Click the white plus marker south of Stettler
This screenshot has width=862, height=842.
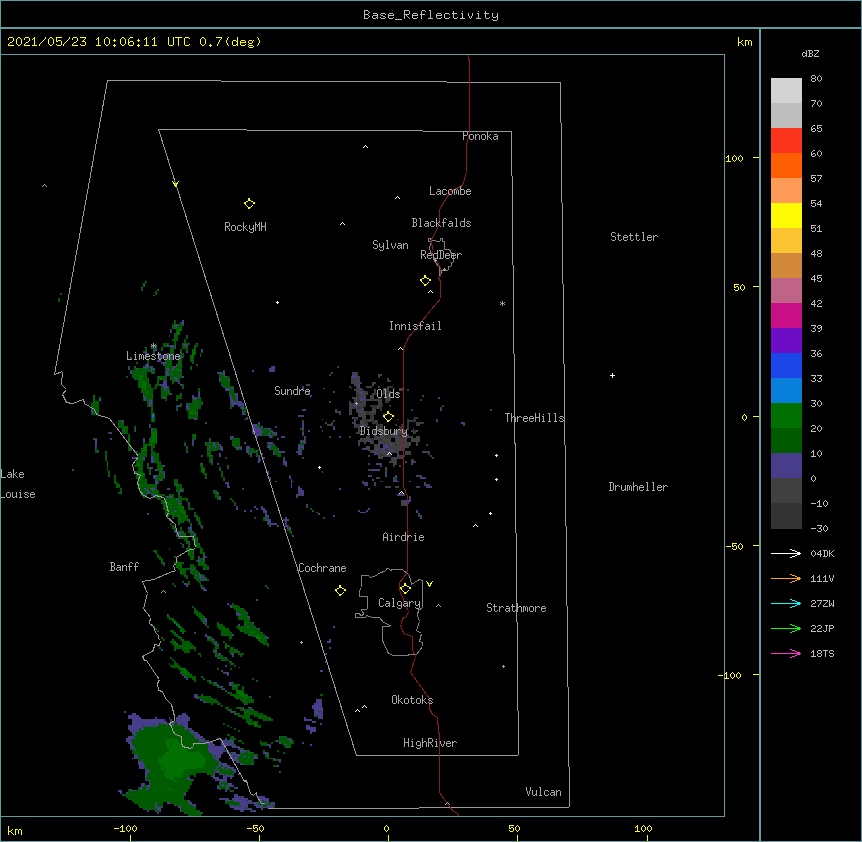pos(612,375)
